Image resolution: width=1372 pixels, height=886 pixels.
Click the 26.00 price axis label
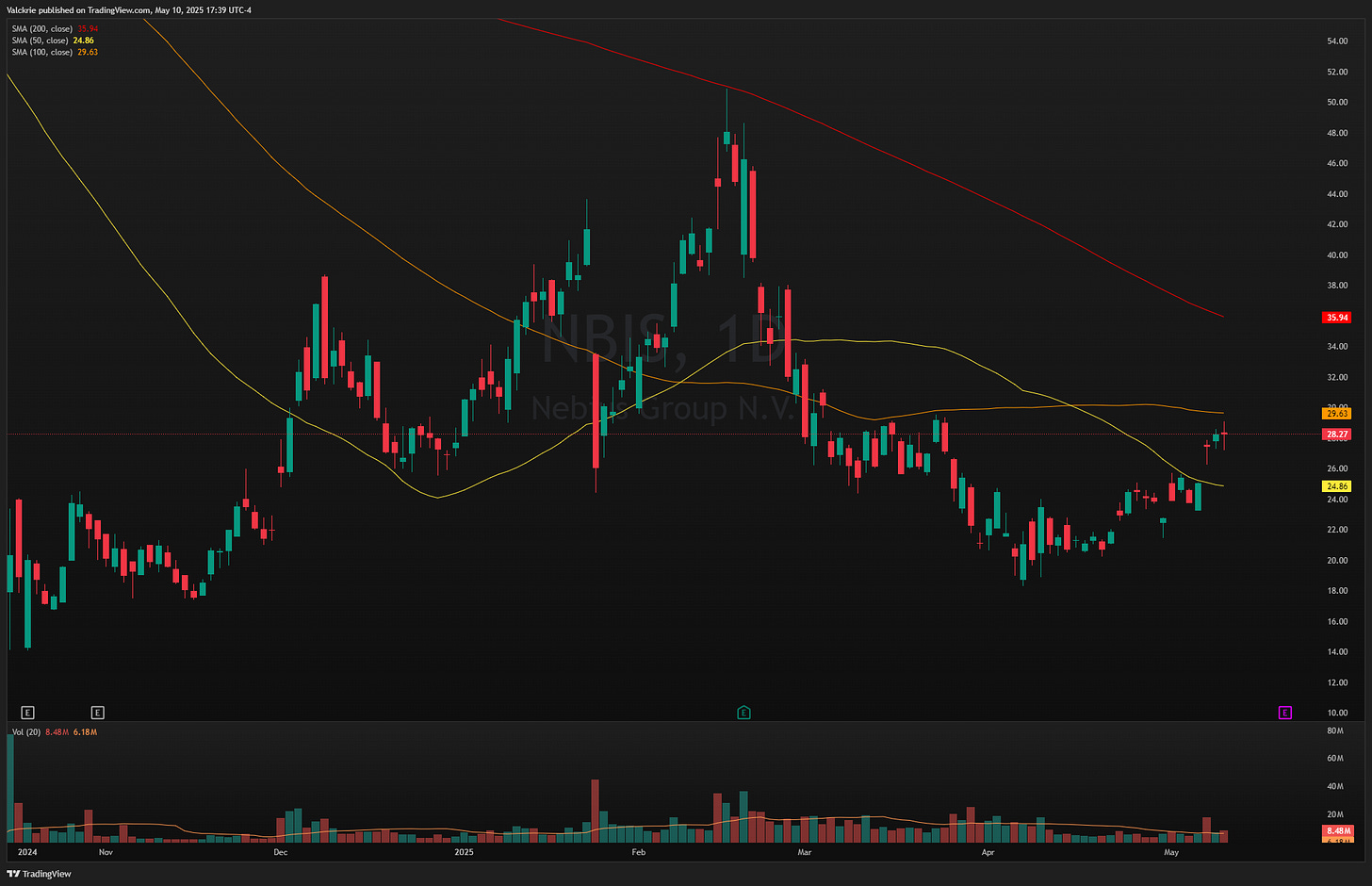tap(1337, 468)
